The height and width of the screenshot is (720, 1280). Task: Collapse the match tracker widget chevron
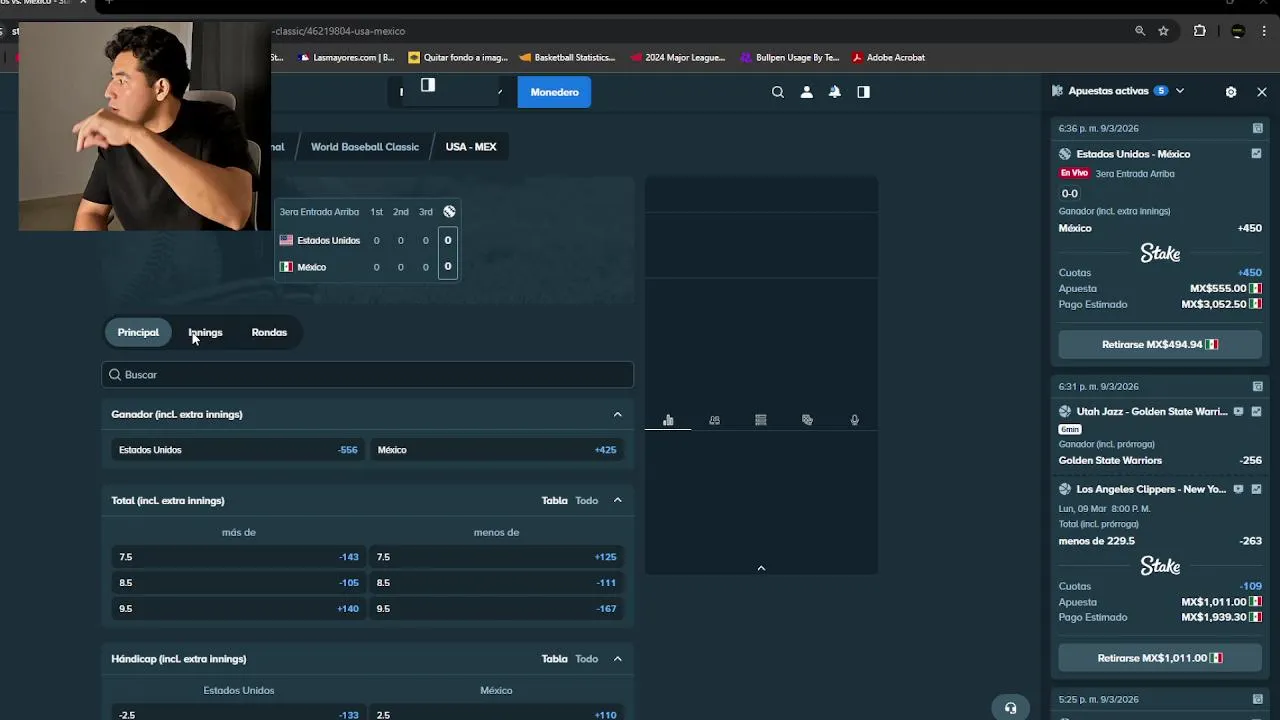(x=761, y=568)
